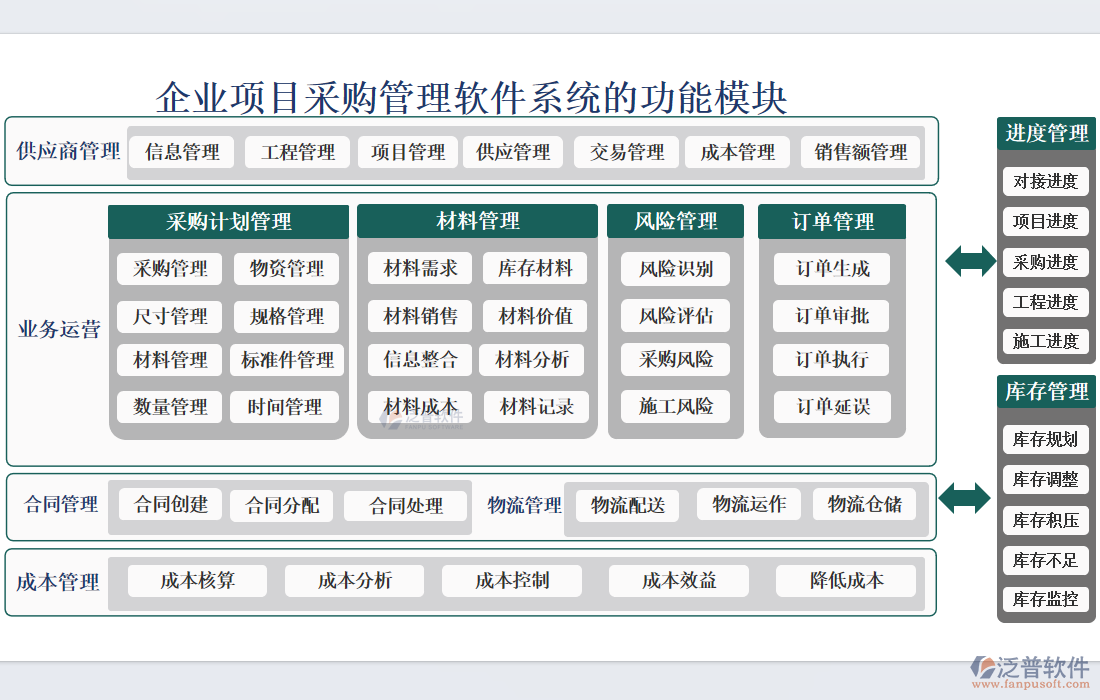The image size is (1100, 700).
Task: Click the 信息管理 button under 供应商管理
Action: point(181,152)
